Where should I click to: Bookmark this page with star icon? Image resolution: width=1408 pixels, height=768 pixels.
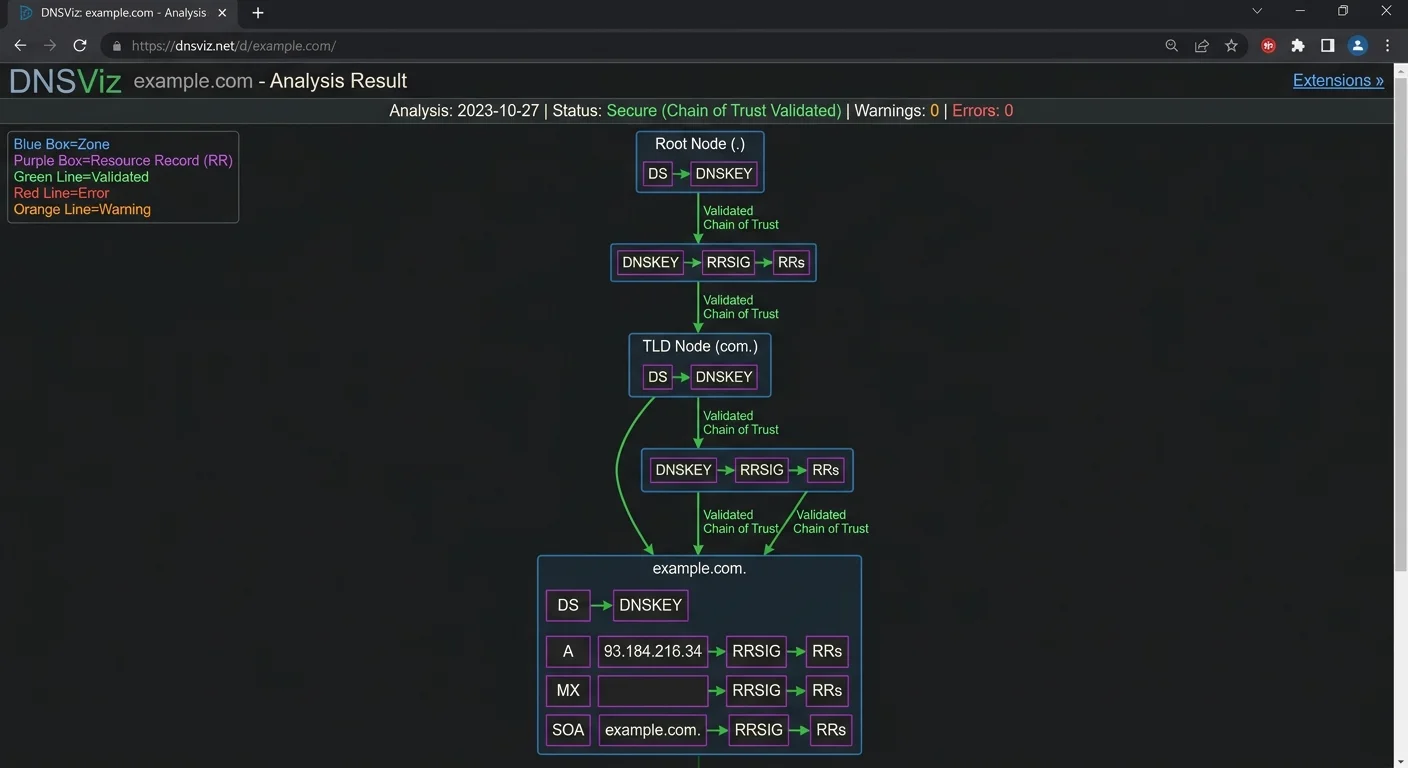click(1231, 46)
